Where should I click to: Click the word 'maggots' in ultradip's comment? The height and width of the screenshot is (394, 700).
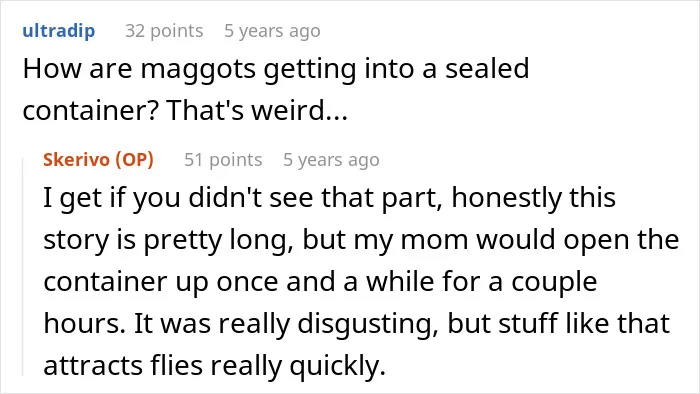point(198,69)
